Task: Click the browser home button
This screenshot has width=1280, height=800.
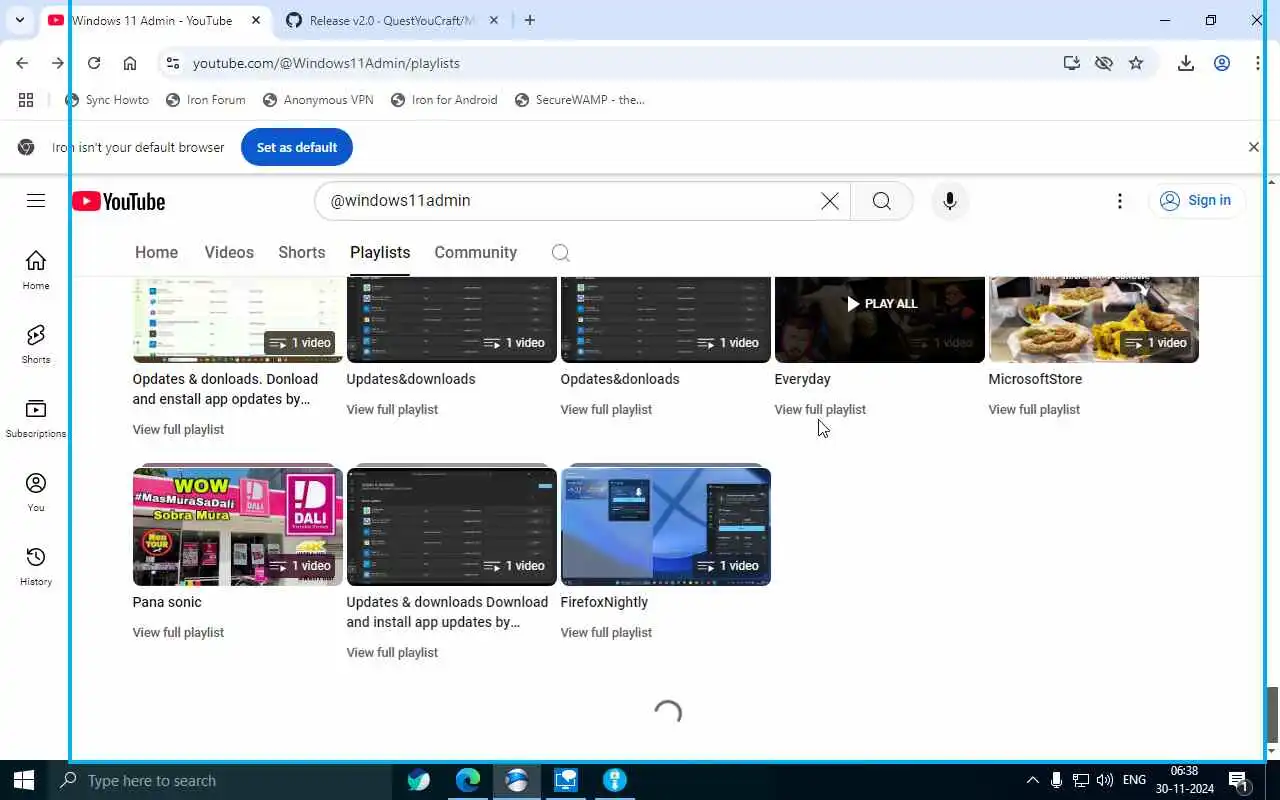Action: (130, 63)
